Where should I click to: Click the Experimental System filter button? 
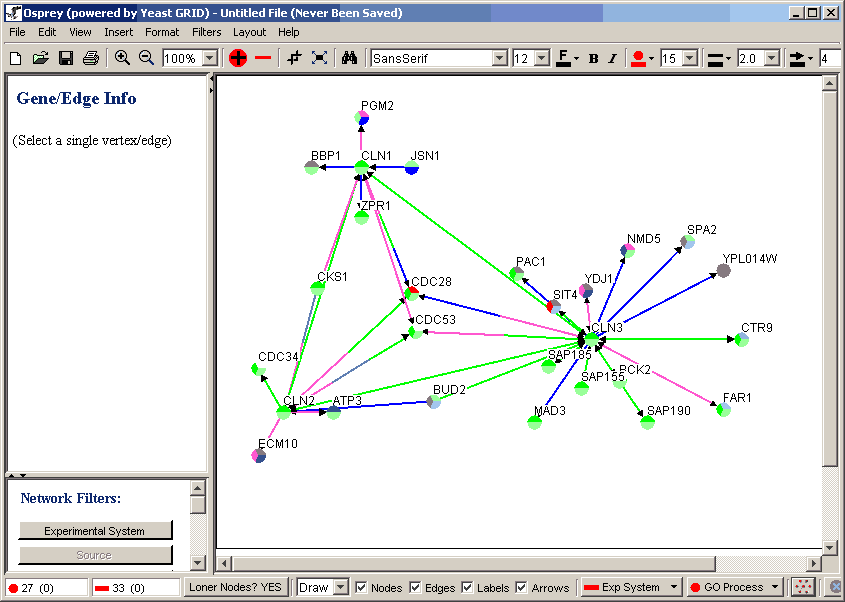click(x=94, y=531)
